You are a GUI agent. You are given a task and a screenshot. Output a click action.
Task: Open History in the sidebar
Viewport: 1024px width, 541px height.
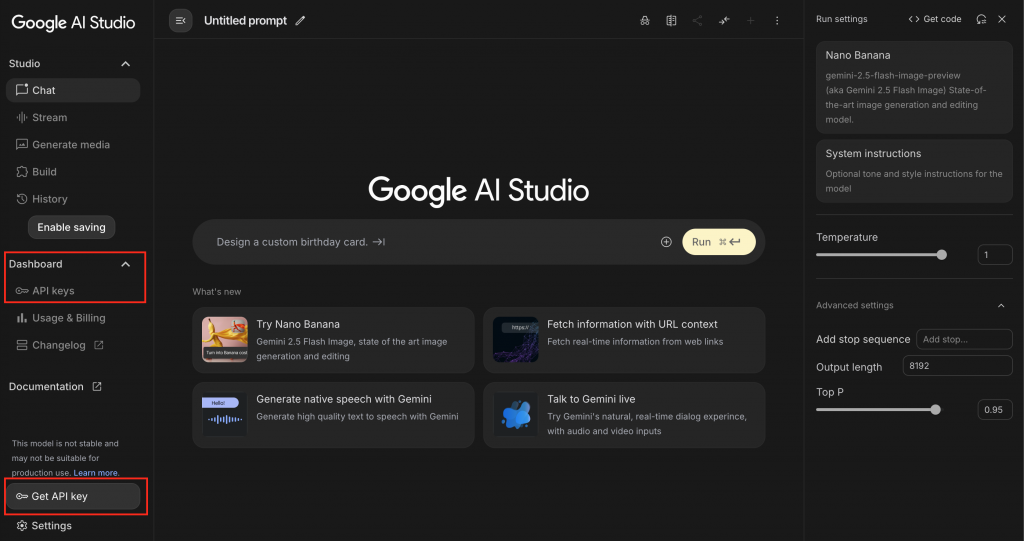pos(73,199)
